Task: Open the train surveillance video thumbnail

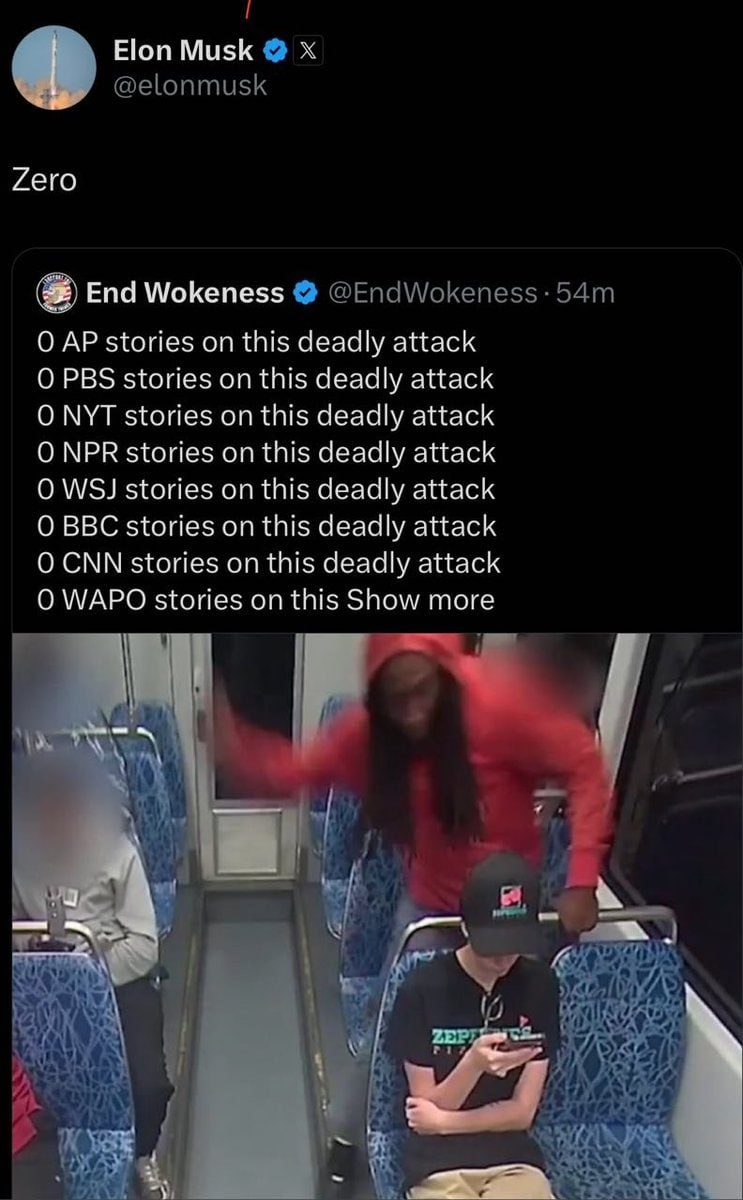Action: tap(377, 916)
